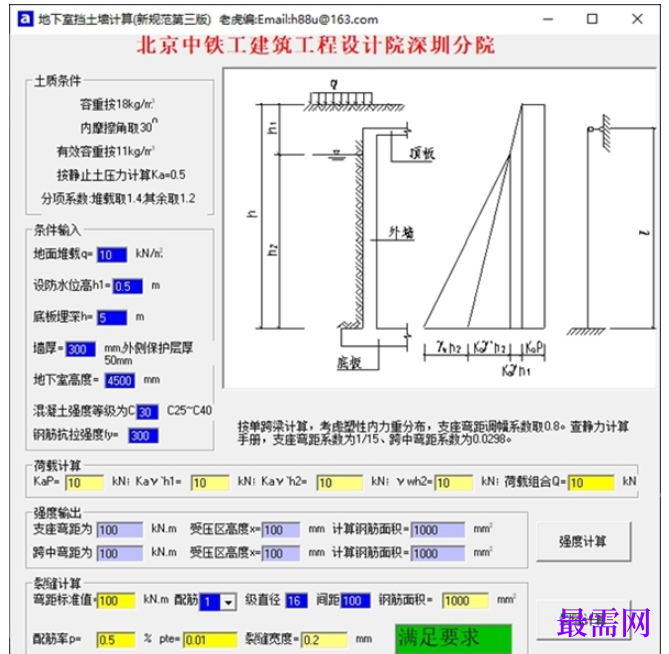Click the red 北京中铁工建筑工程设计院深圳分院 heading
Image resolution: width=669 pixels, height=654 pixels.
pyautogui.click(x=316, y=45)
